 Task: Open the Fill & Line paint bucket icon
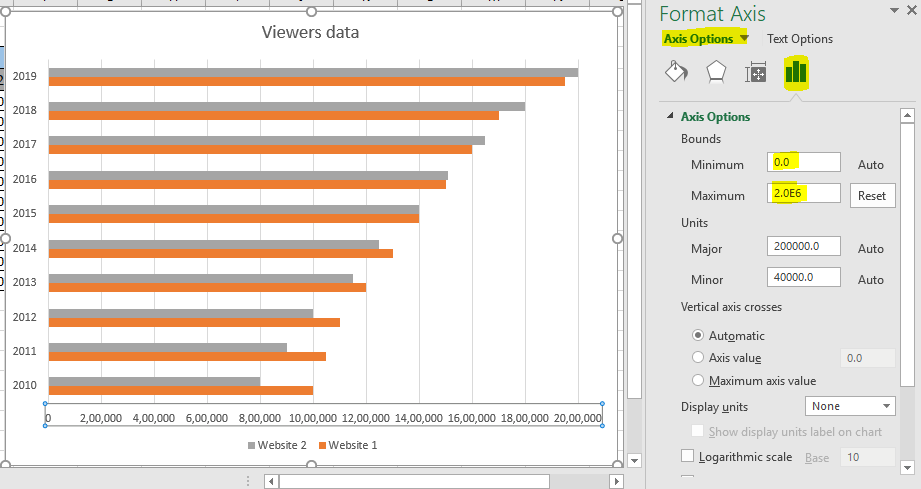click(676, 72)
